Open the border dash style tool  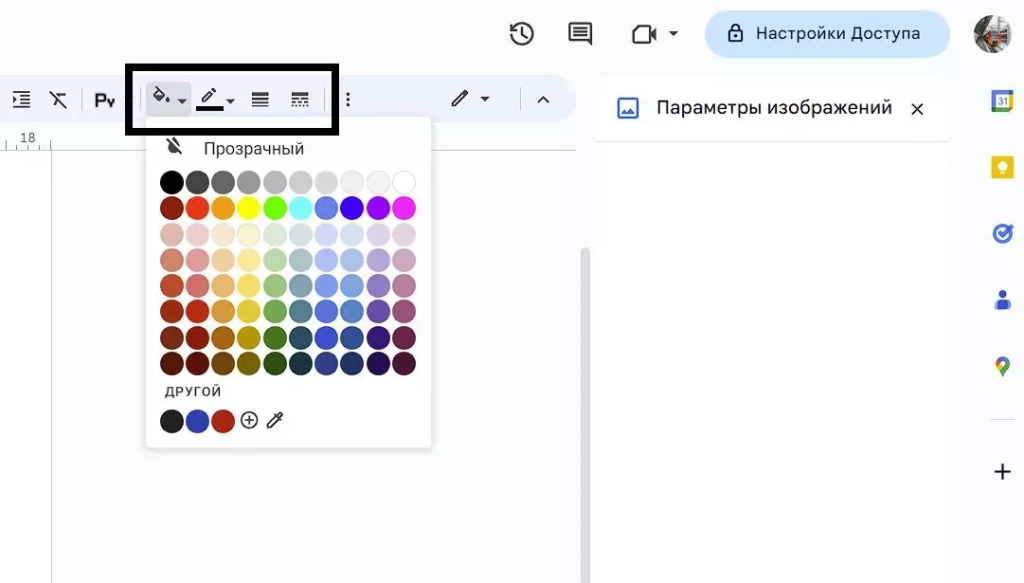(x=300, y=99)
